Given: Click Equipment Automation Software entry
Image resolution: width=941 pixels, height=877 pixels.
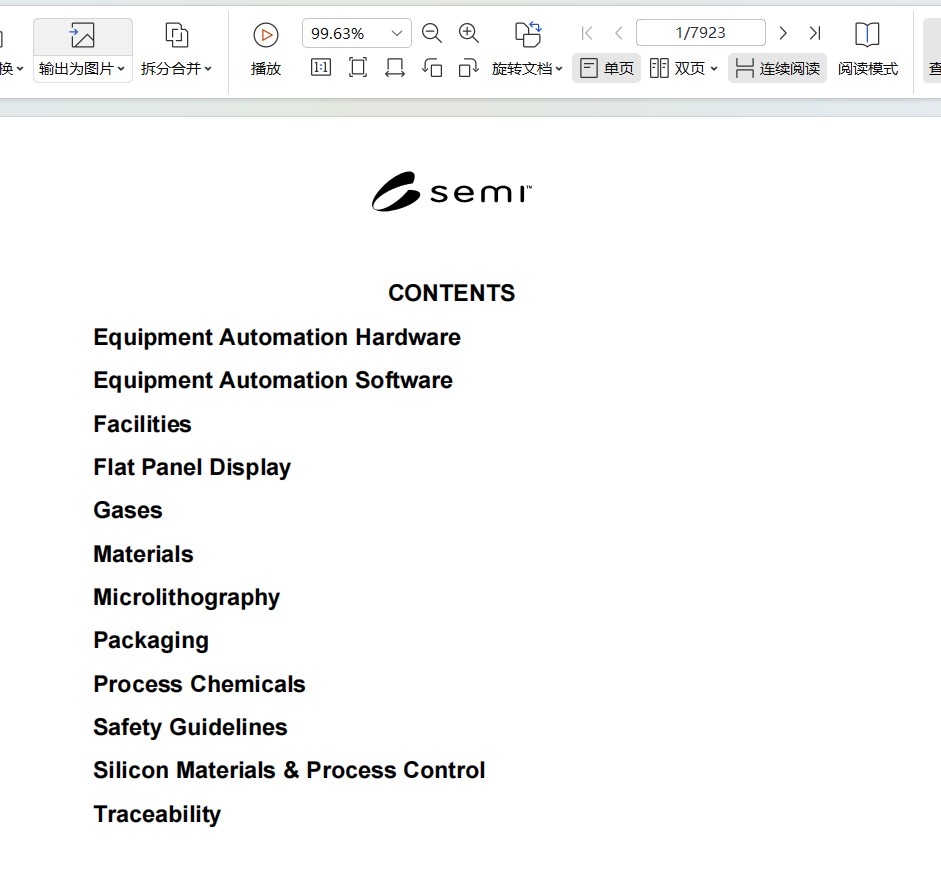Looking at the screenshot, I should coord(273,381).
